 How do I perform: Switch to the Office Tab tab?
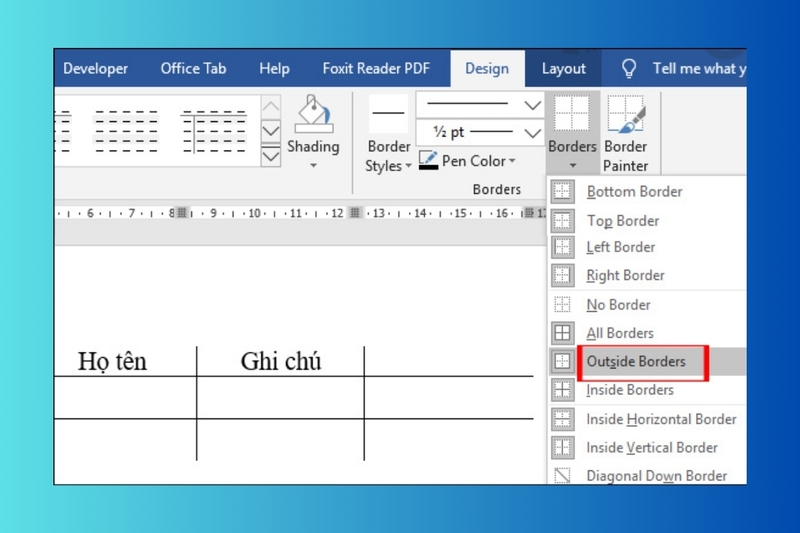193,68
